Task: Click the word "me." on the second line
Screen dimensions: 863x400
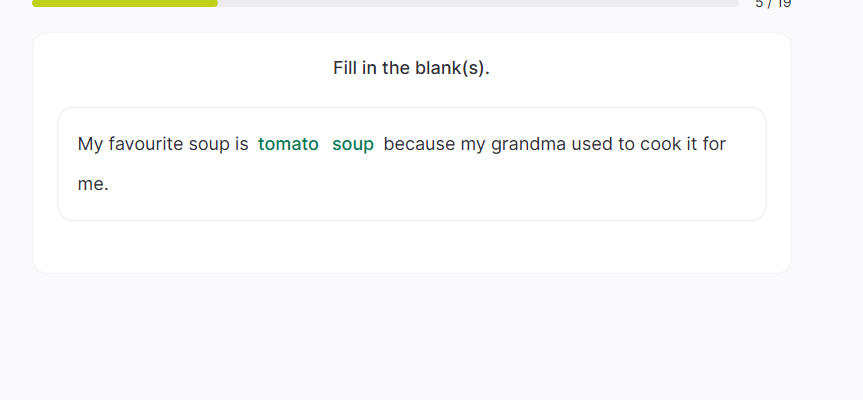Action: [92, 184]
